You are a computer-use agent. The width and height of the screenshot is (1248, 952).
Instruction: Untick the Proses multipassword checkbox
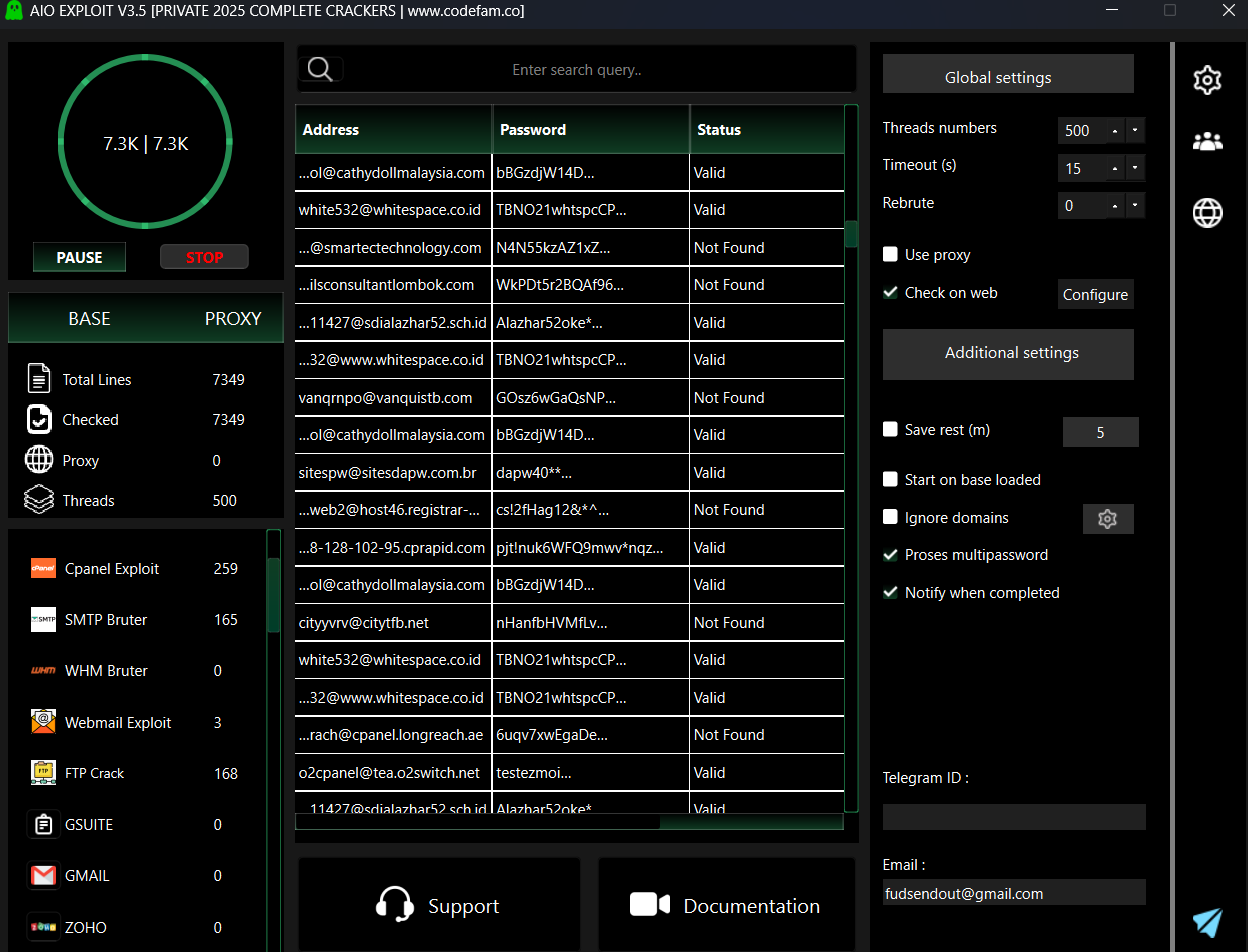[x=890, y=554]
